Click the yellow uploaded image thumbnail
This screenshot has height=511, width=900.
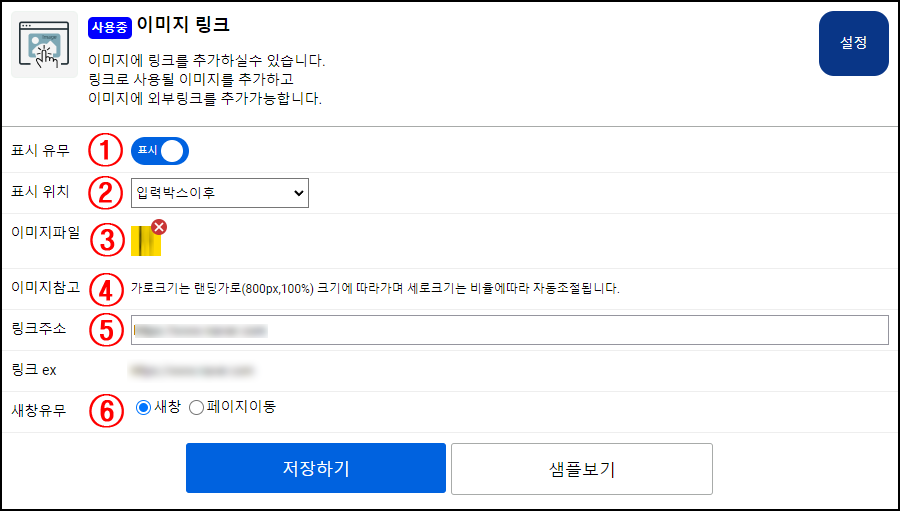coord(145,241)
